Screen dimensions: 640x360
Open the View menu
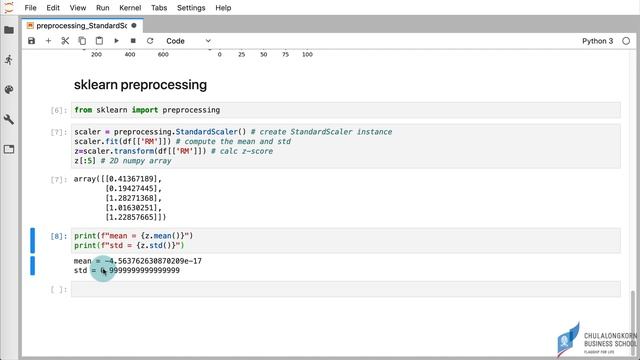[x=78, y=8]
